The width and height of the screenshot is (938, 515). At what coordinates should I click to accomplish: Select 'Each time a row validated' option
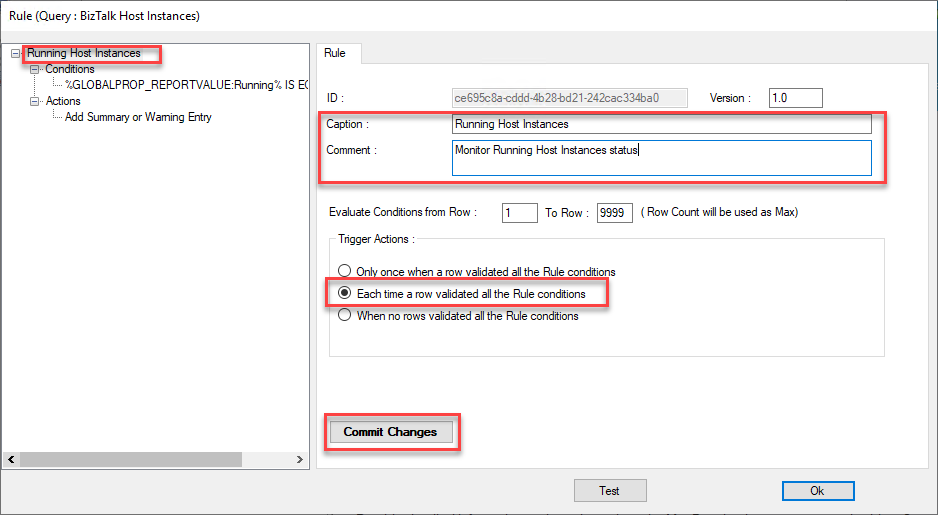[345, 294]
